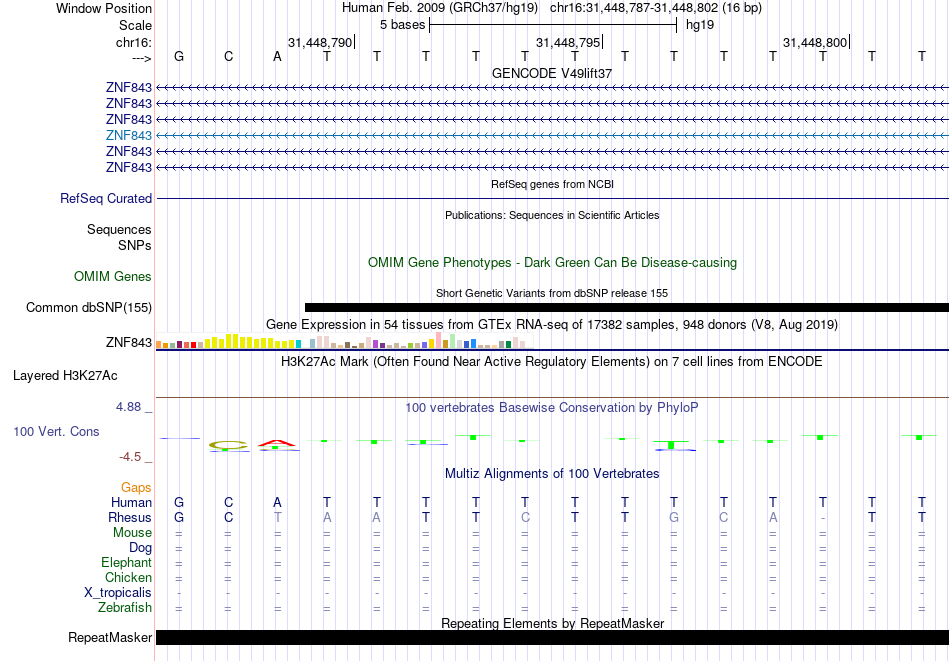Image resolution: width=950 pixels, height=661 pixels.
Task: Click the black RepeatMasker element bar
Action: pyautogui.click(x=553, y=637)
